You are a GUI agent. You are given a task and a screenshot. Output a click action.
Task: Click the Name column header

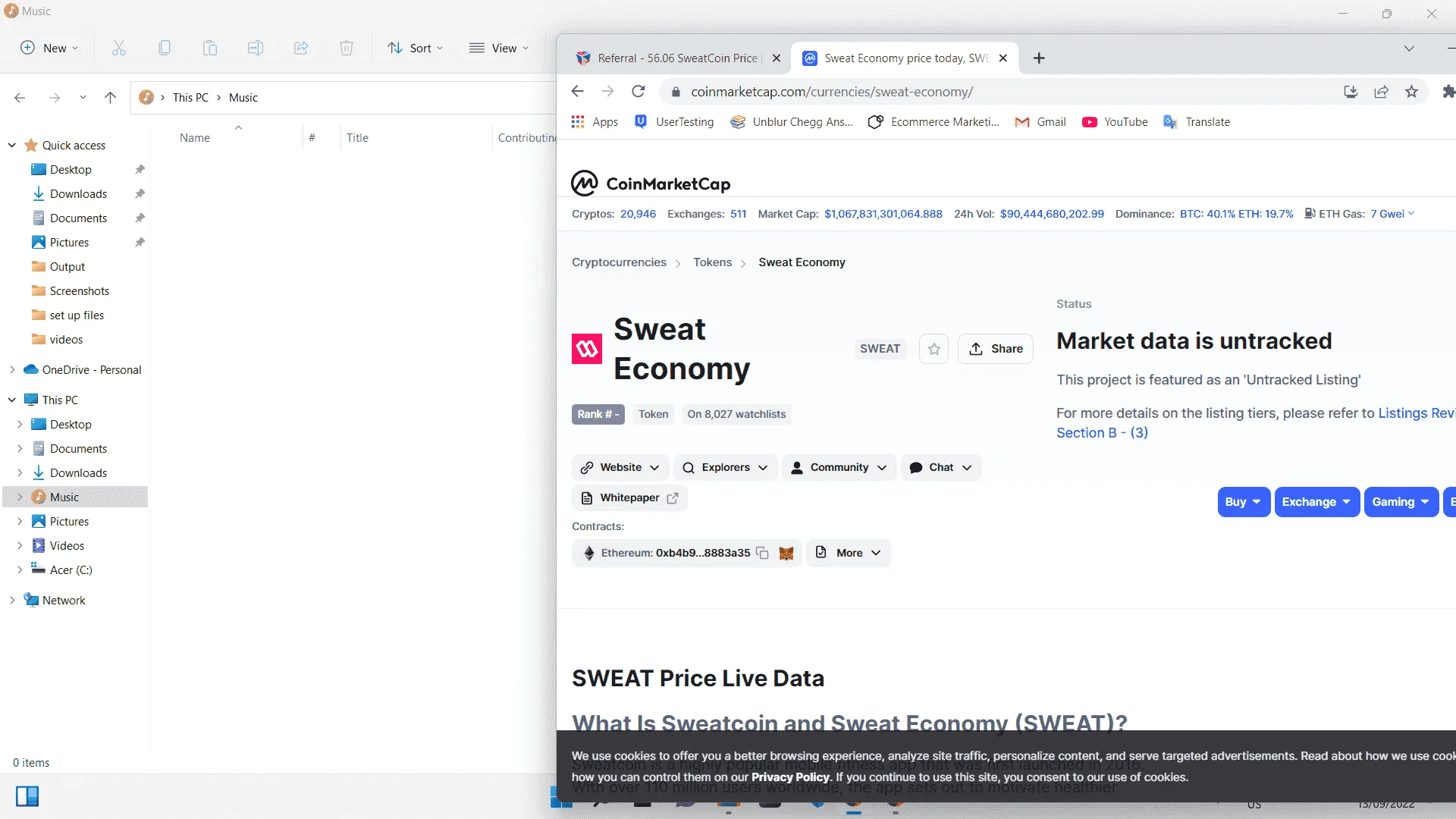[x=195, y=137]
